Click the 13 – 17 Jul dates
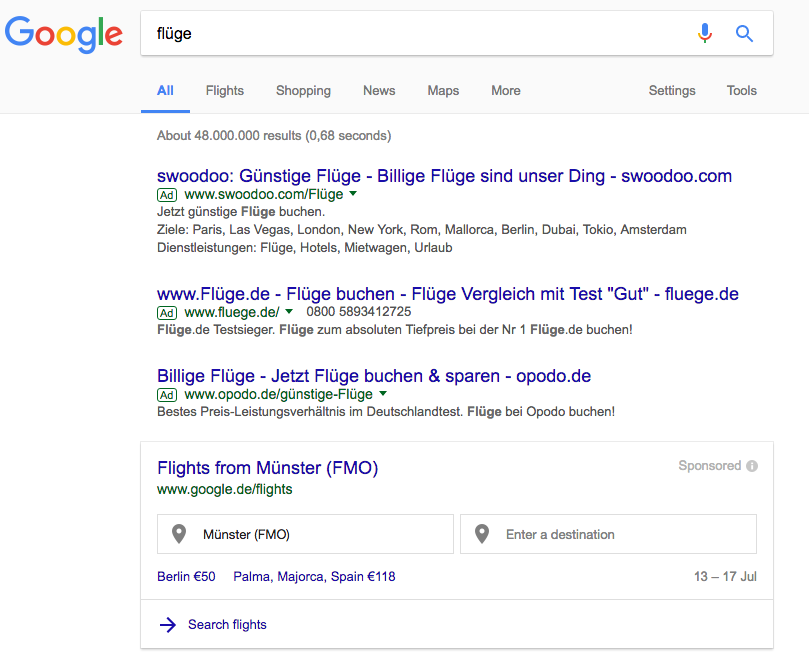Viewport: 809px width, 659px height. (x=725, y=576)
